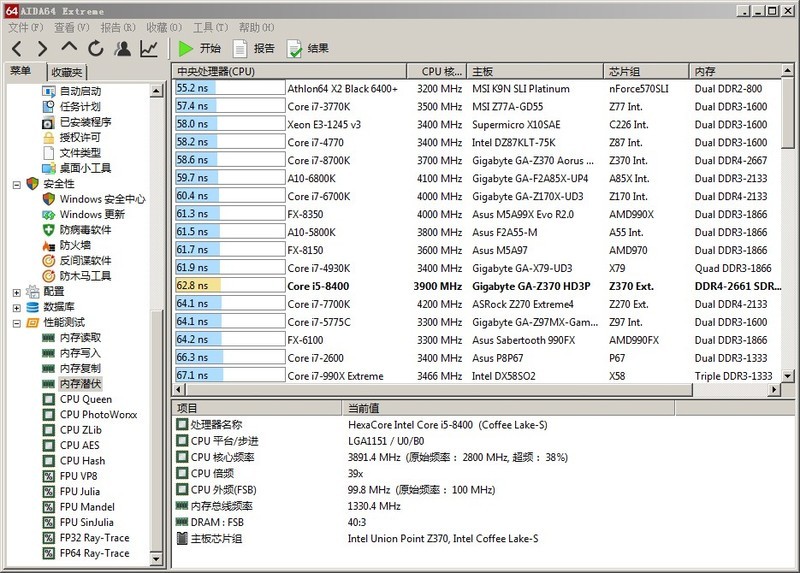Select 授权许可 lock icon
This screenshot has height=573, width=800.
click(48, 138)
